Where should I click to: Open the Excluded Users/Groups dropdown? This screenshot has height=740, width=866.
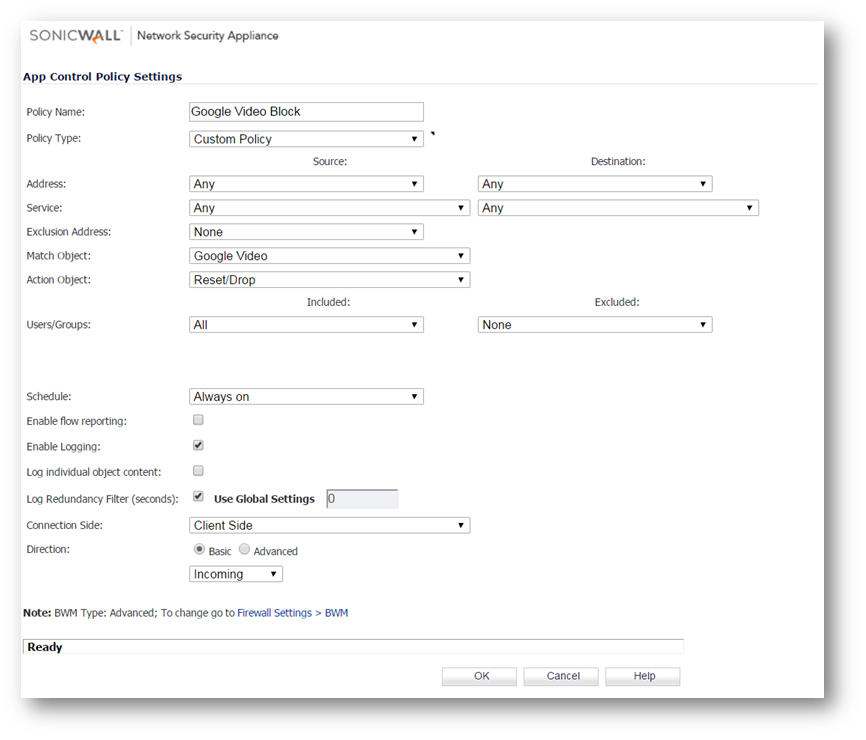[x=594, y=325]
